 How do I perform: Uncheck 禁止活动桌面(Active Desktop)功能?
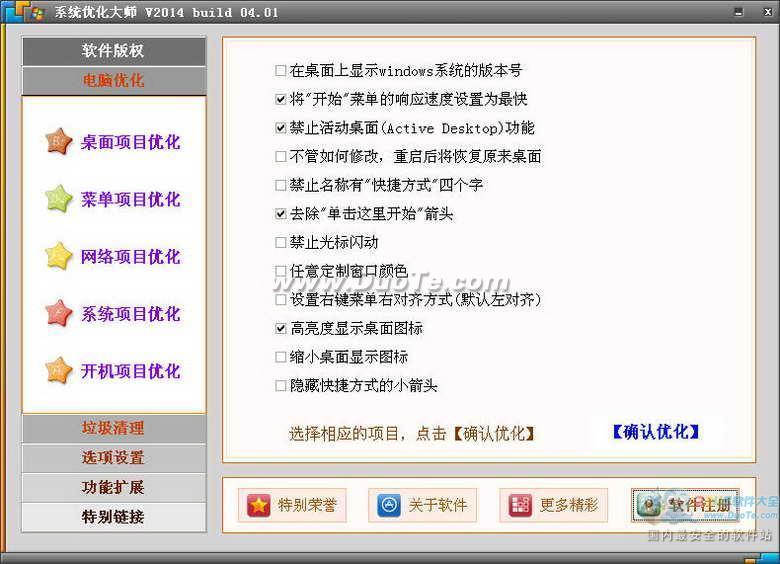coord(281,128)
